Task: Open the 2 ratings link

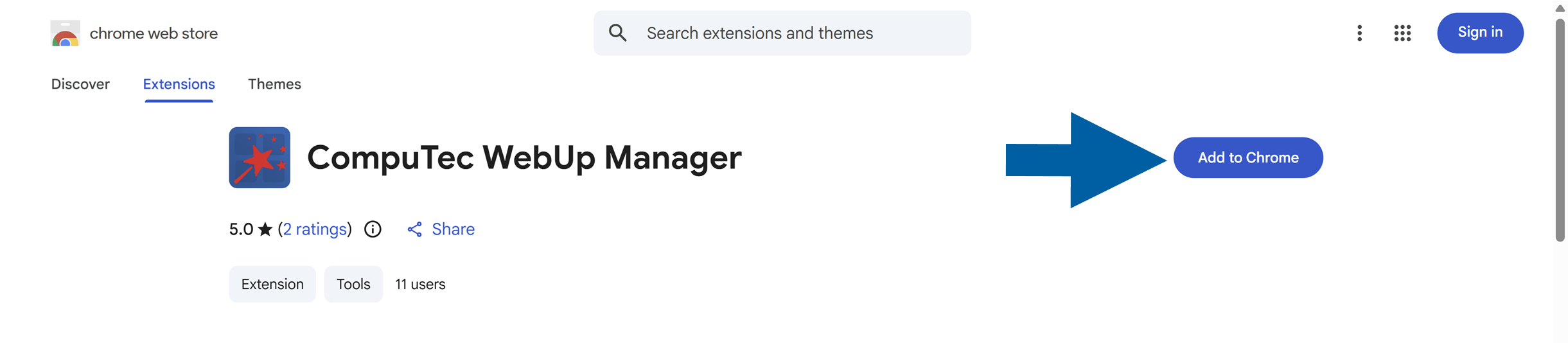Action: tap(315, 229)
